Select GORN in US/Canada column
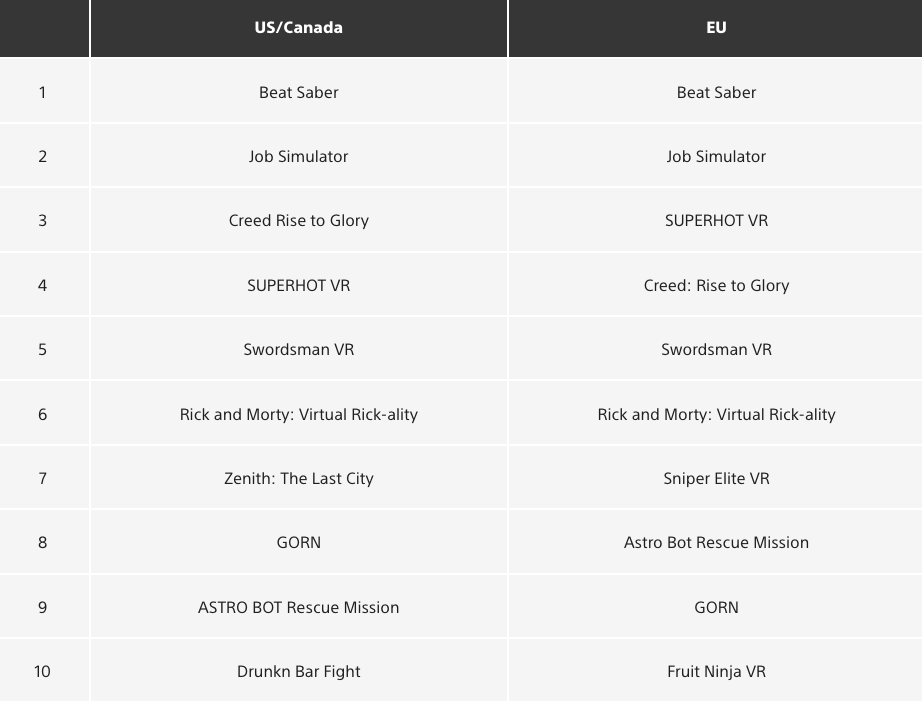 click(299, 542)
